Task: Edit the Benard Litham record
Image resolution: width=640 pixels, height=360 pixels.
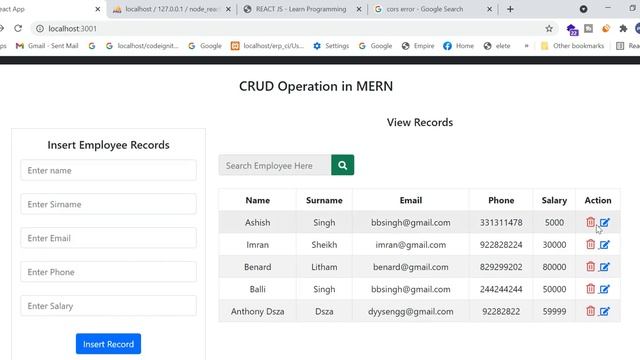Action: 604,267
